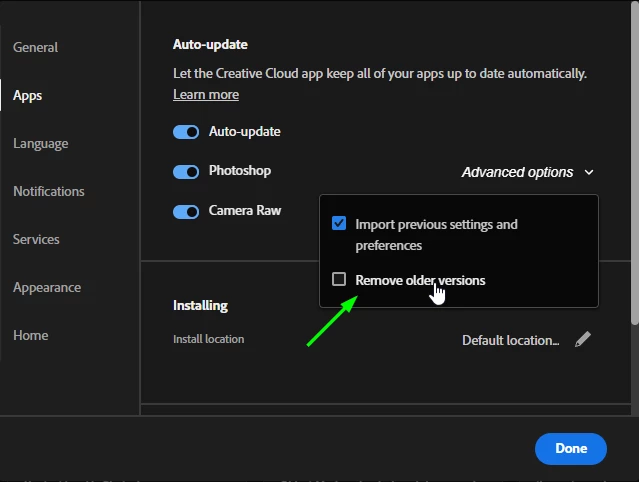
Task: Switch to Appearance preferences
Action: coord(47,288)
